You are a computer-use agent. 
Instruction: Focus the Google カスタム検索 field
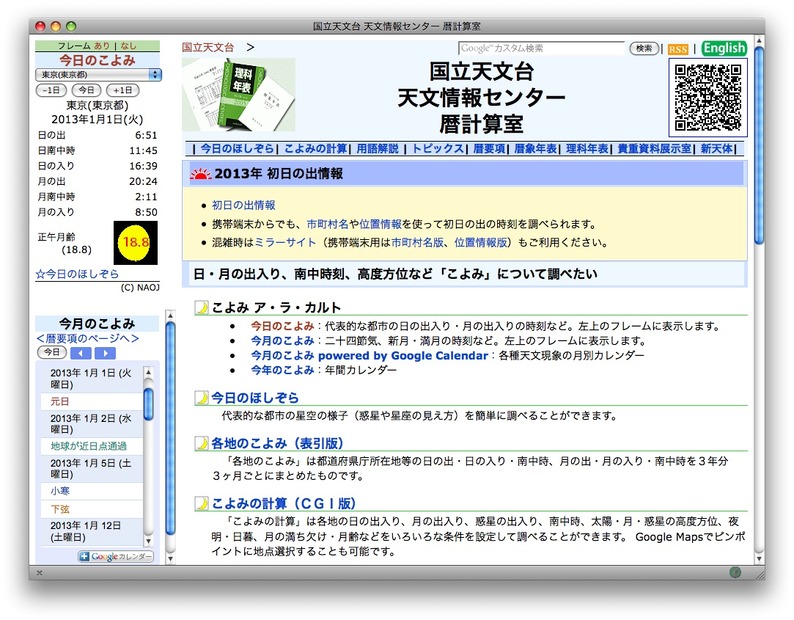click(541, 48)
